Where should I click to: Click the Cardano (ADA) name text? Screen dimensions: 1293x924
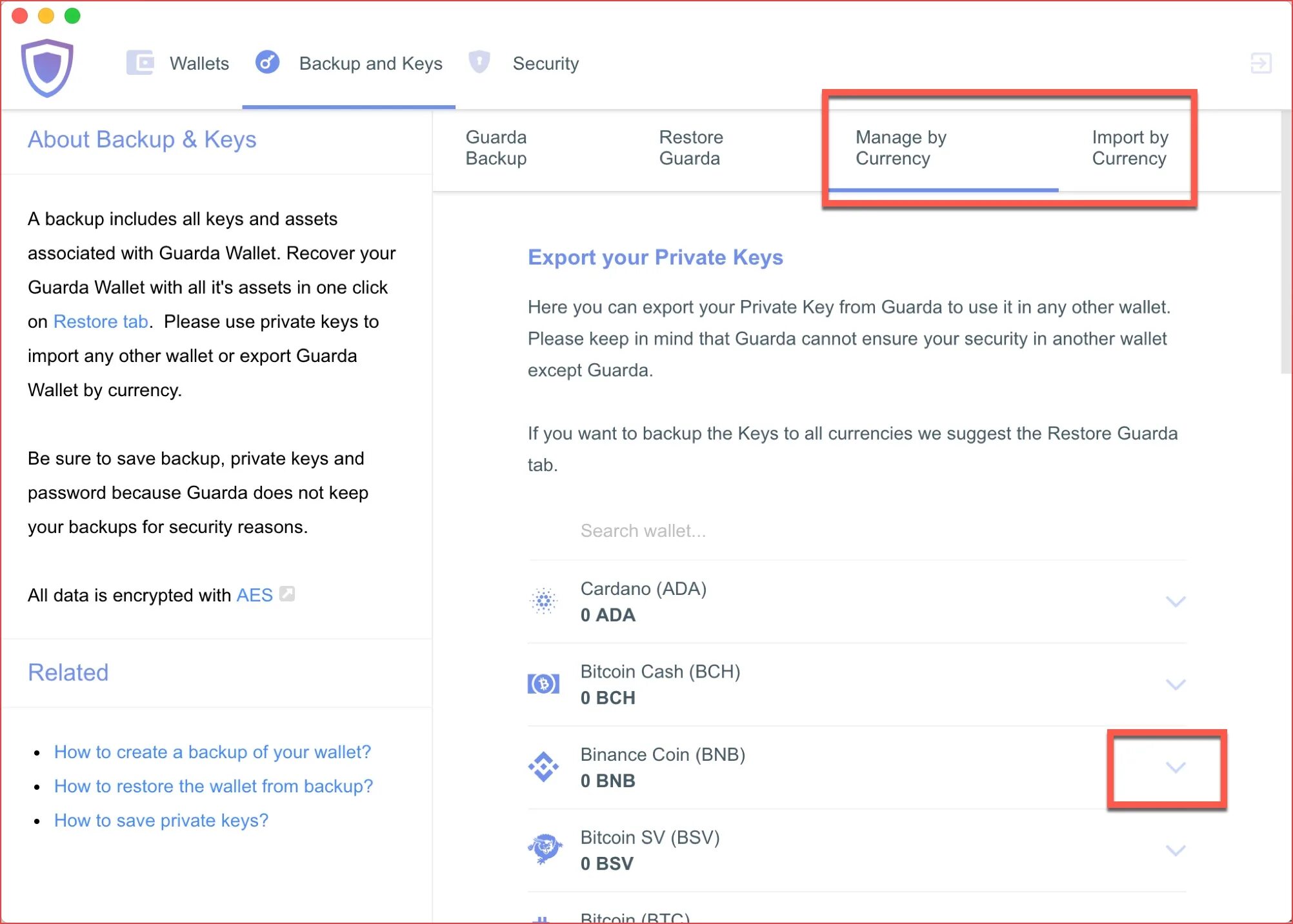tap(643, 588)
